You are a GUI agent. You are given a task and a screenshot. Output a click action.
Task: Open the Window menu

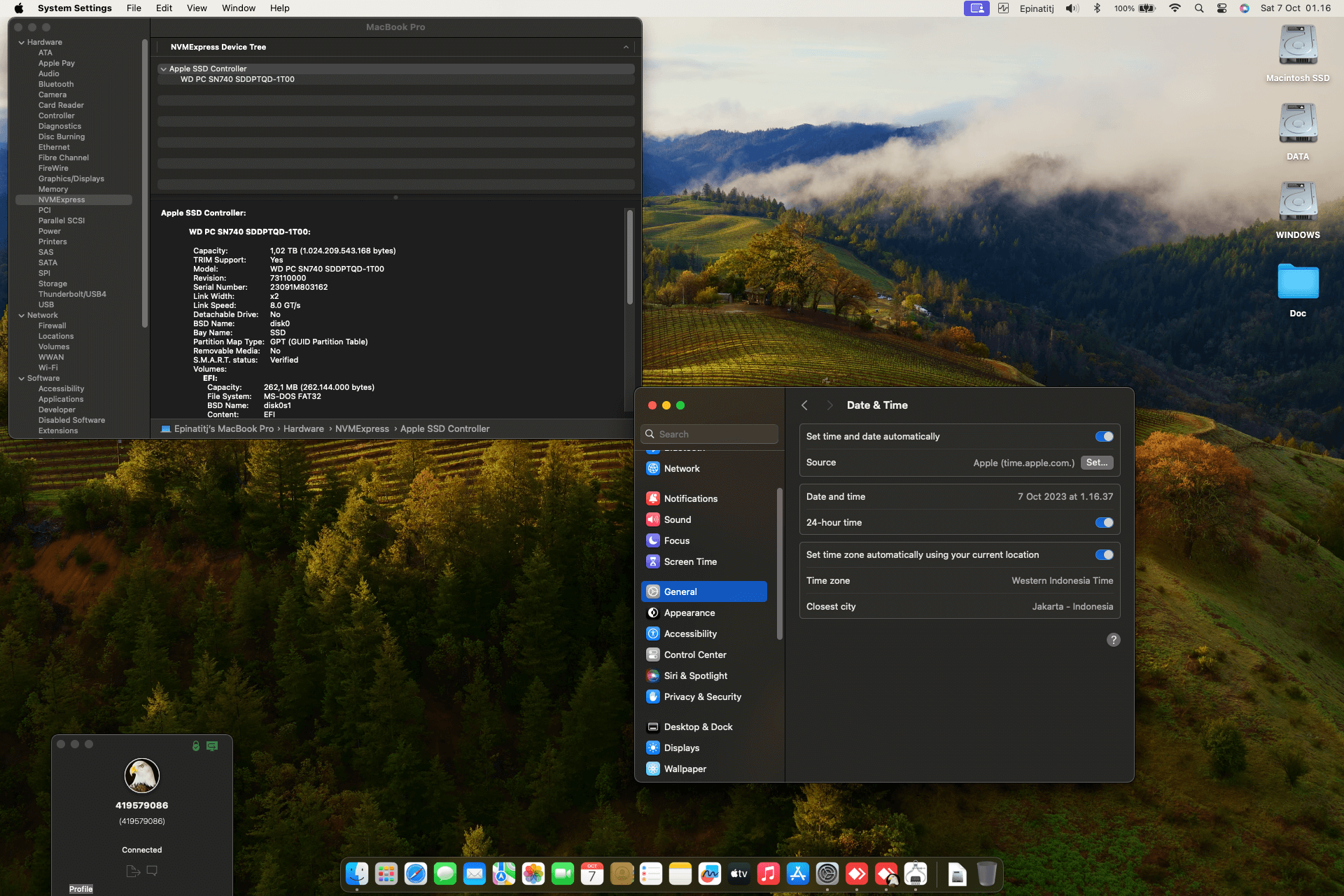click(x=238, y=8)
